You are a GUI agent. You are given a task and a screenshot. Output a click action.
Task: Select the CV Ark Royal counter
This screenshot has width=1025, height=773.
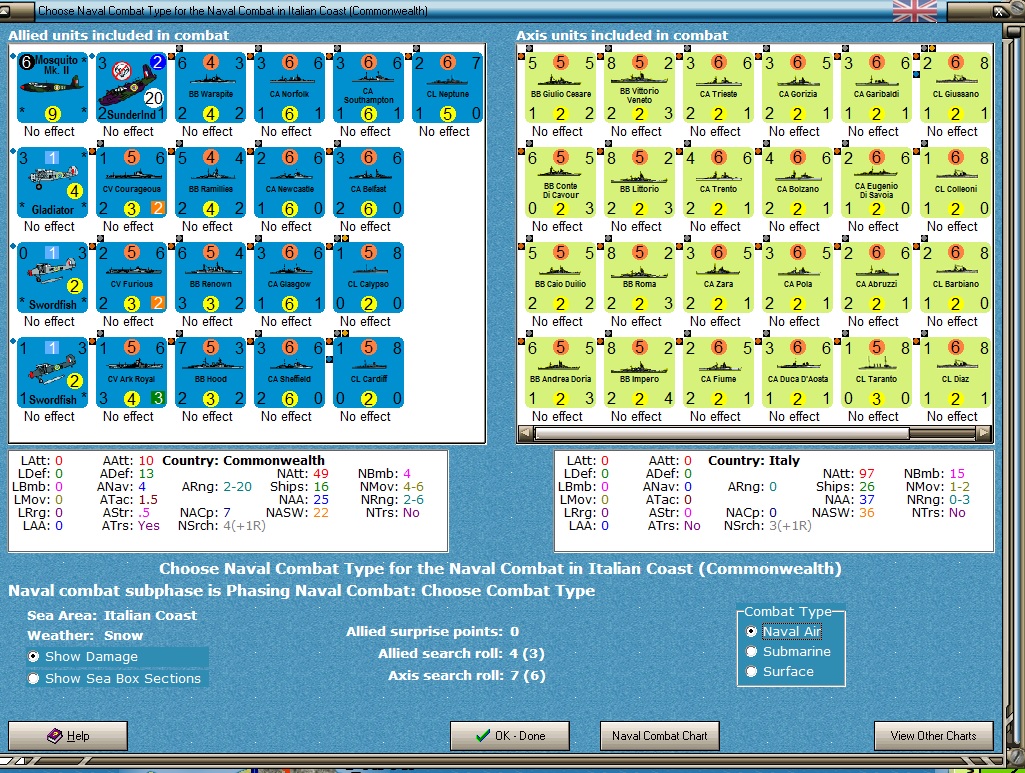click(x=131, y=372)
